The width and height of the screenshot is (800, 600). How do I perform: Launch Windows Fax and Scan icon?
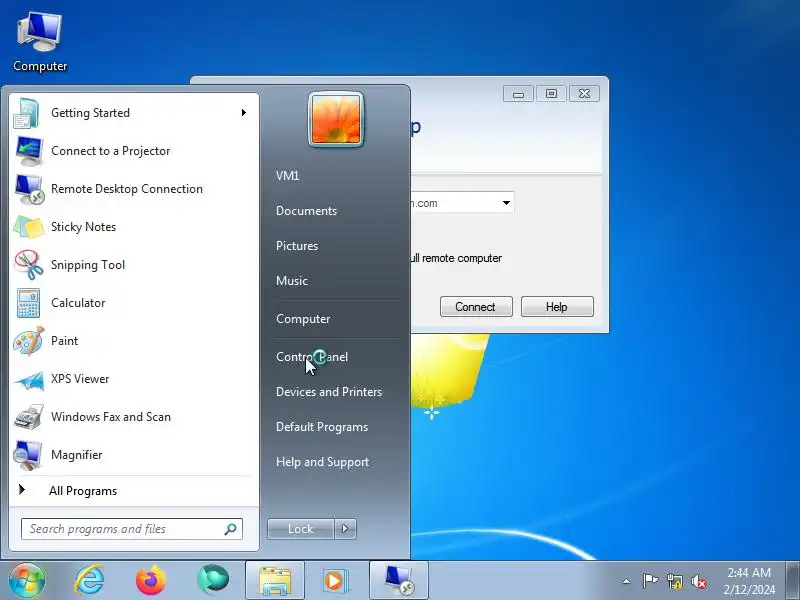[29, 417]
